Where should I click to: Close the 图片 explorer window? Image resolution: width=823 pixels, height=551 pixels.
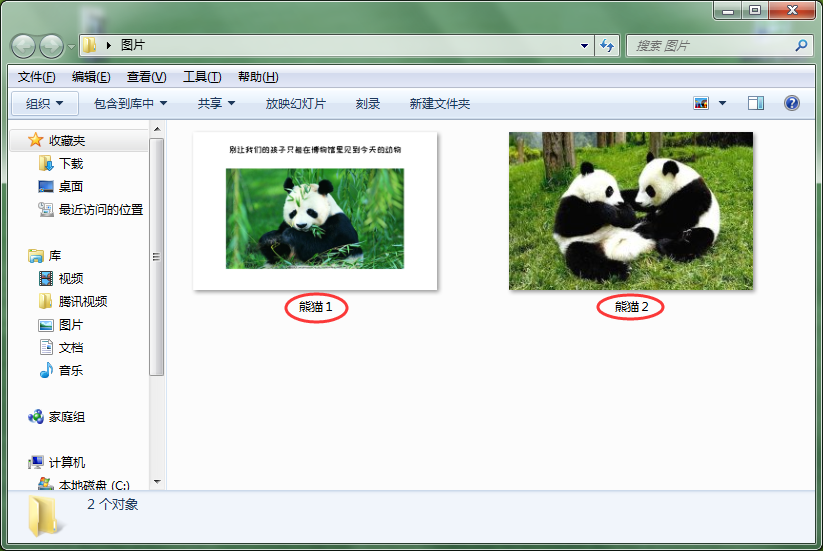(x=792, y=10)
